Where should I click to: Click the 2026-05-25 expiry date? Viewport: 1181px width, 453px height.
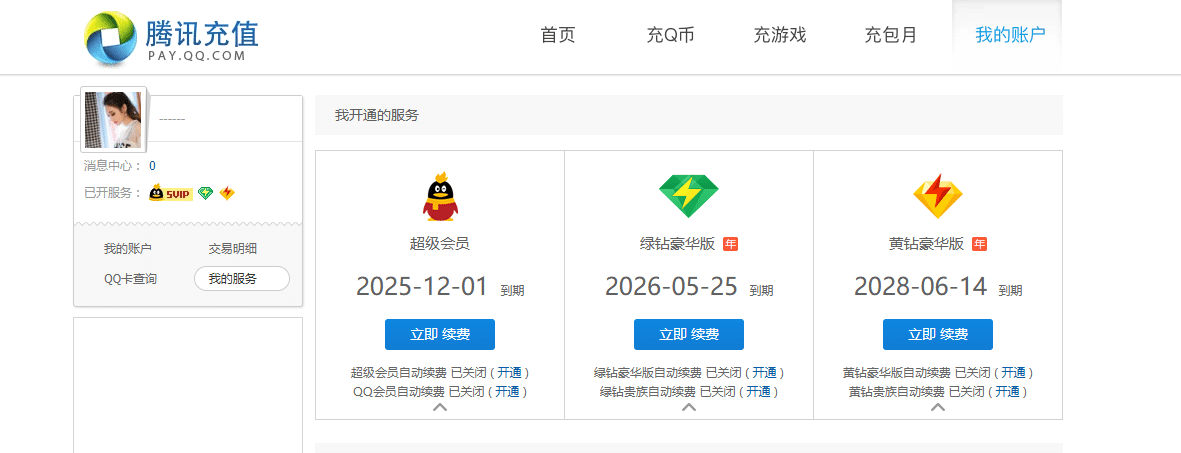tap(671, 286)
